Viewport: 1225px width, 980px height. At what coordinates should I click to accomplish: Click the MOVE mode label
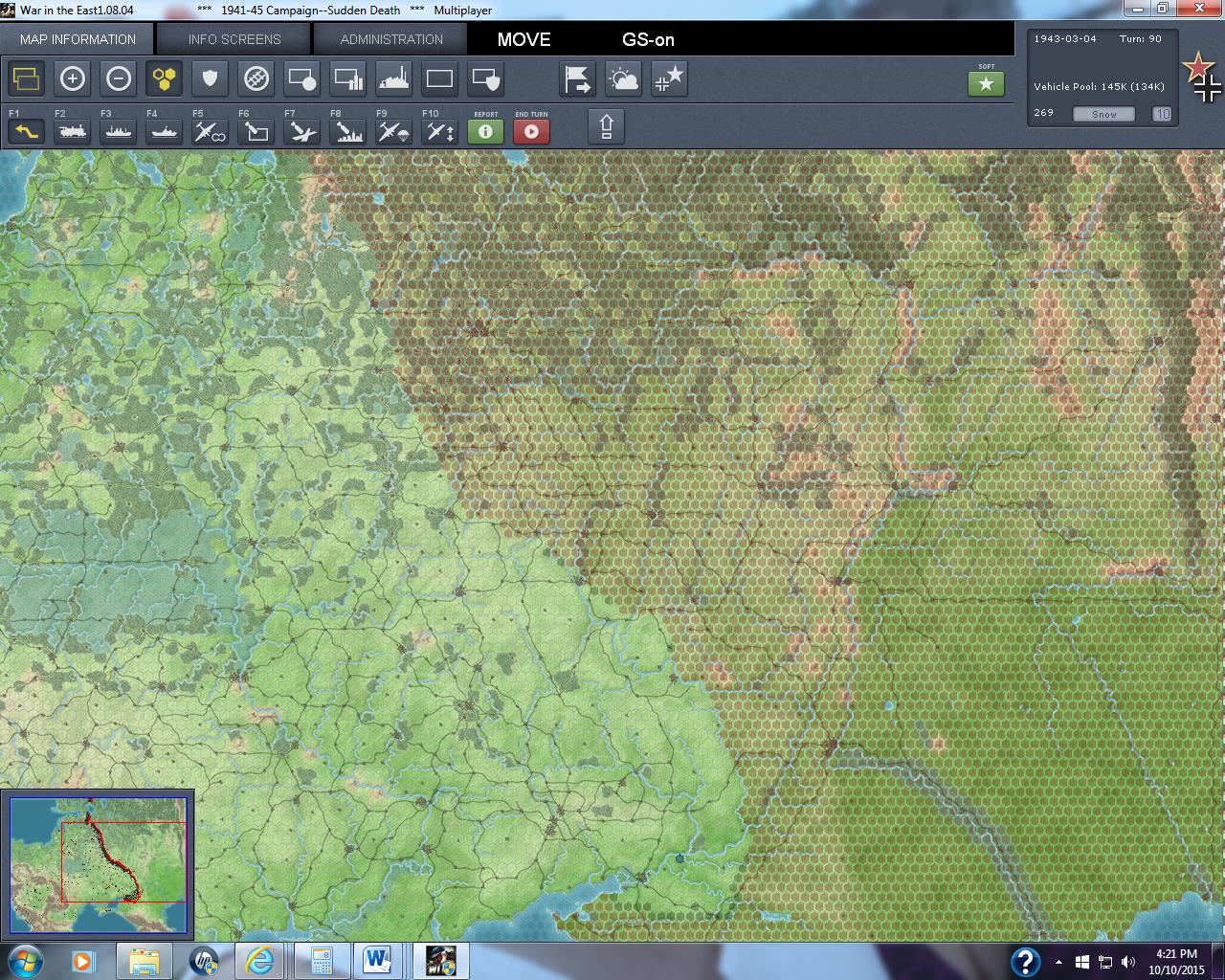[x=523, y=39]
